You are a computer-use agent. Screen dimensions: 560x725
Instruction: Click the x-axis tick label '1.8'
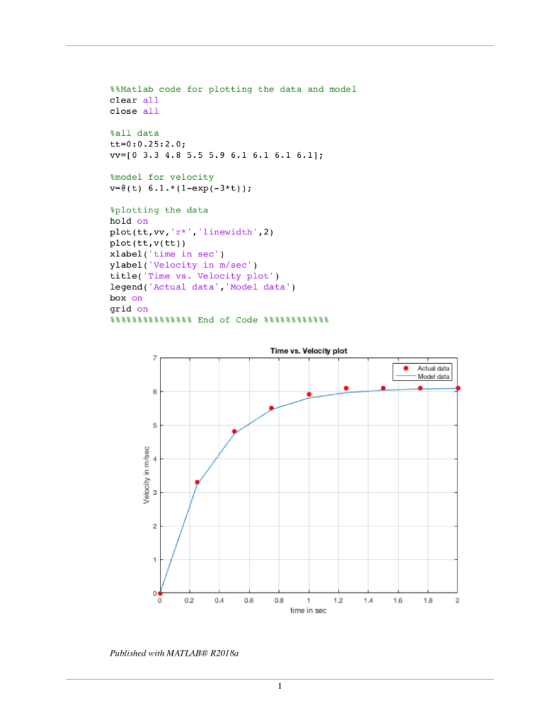pos(428,601)
